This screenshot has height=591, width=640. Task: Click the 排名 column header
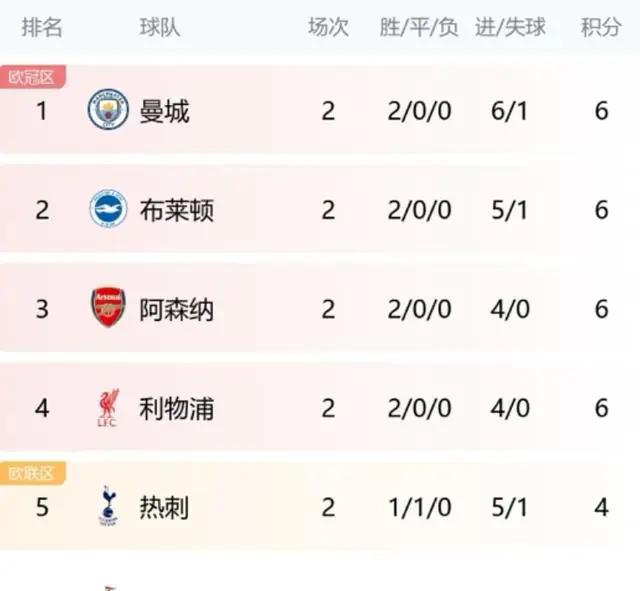click(42, 27)
